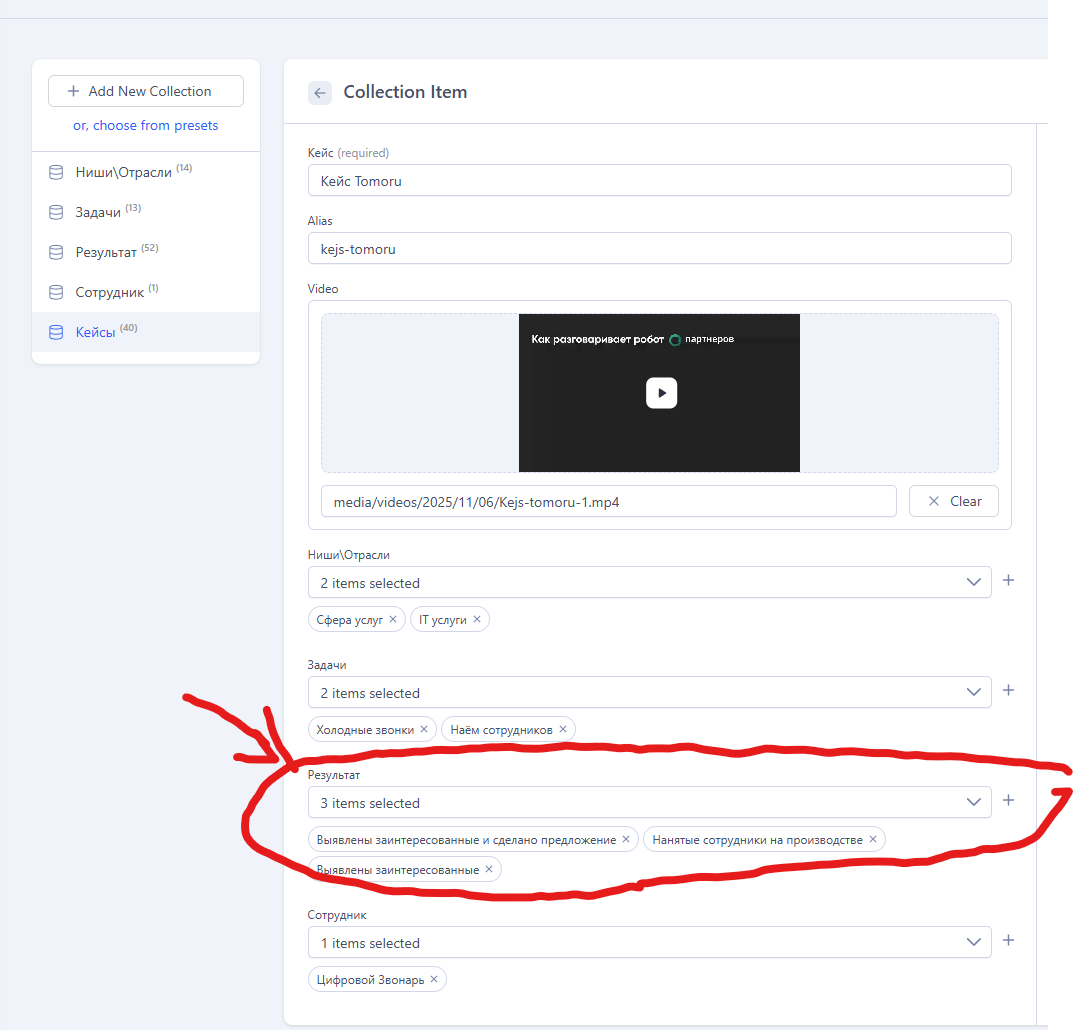The image size is (1074, 1030).
Task: Click database icon beside Сотрудник in sidebar
Action: (56, 292)
